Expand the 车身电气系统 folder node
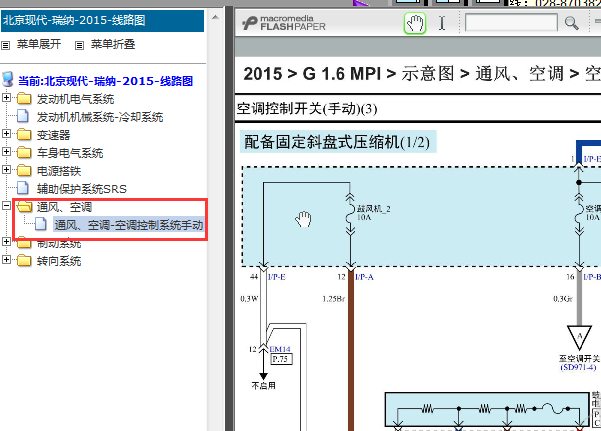 click(x=6, y=151)
